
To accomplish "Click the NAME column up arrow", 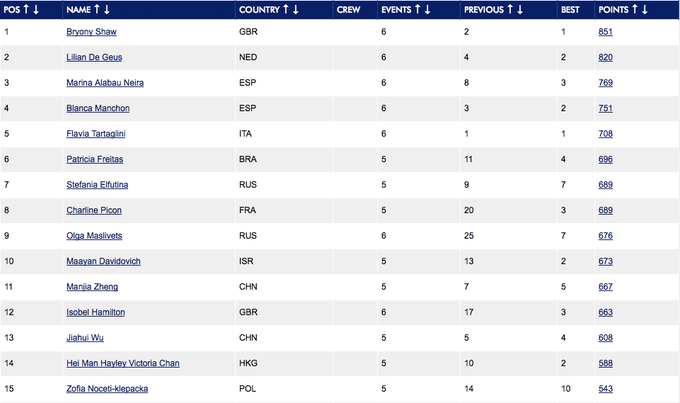I will 96,10.
